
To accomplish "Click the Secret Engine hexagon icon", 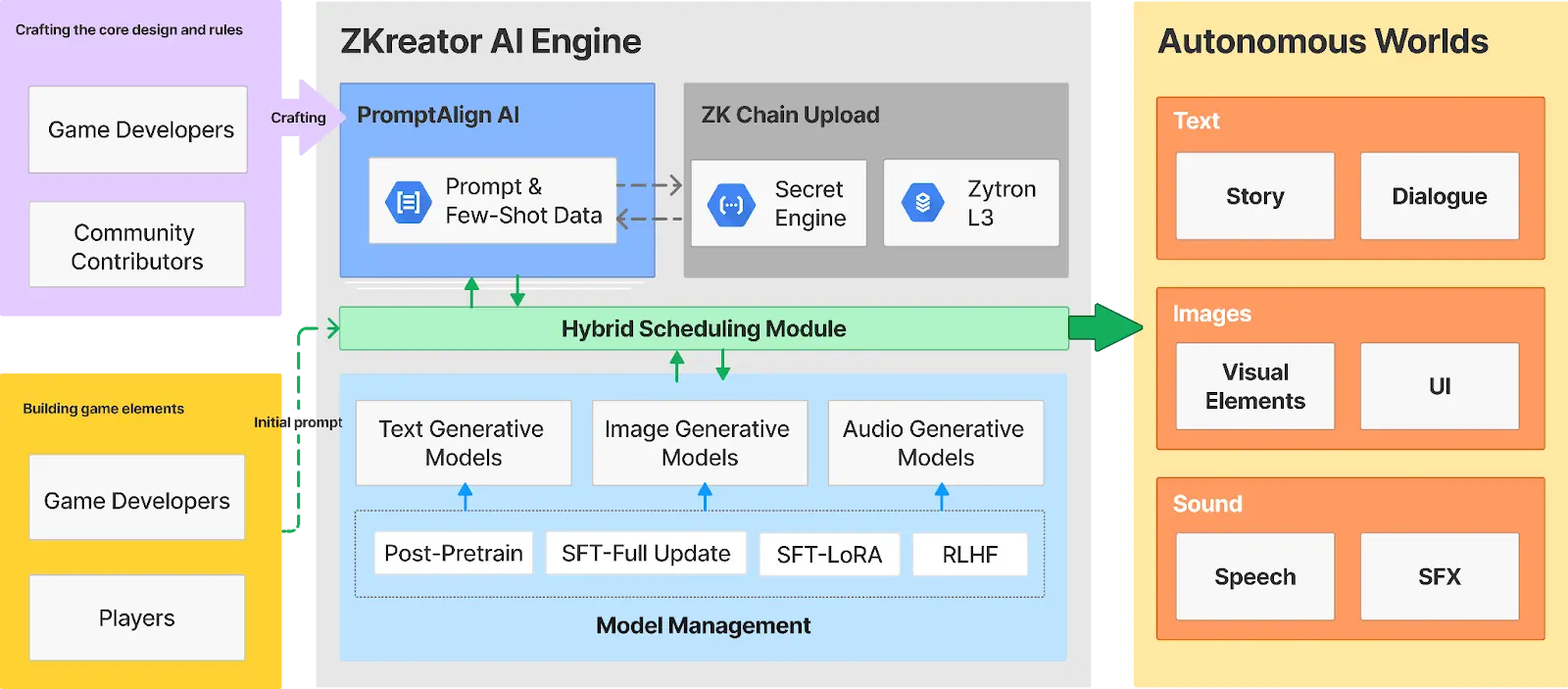I will point(731,205).
